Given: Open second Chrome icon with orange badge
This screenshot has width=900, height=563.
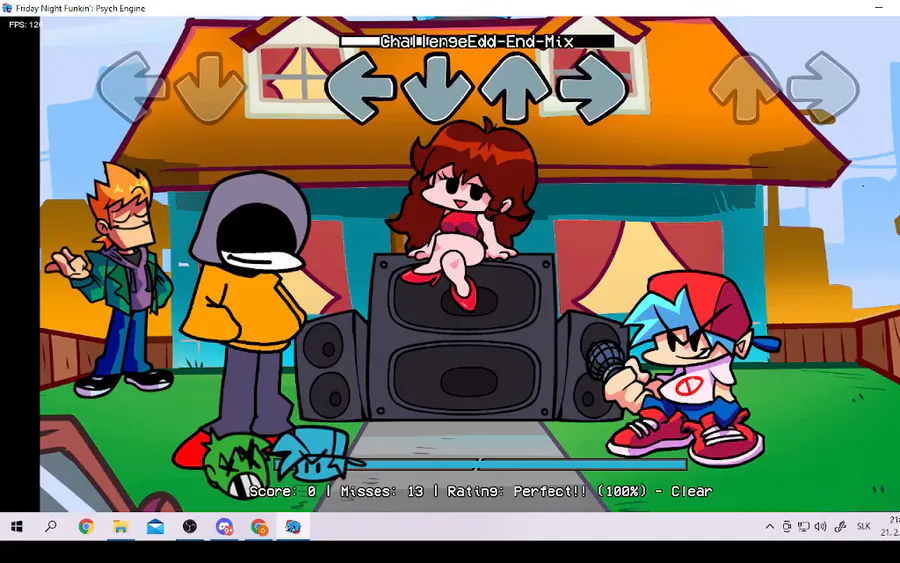Looking at the screenshot, I should 259,526.
